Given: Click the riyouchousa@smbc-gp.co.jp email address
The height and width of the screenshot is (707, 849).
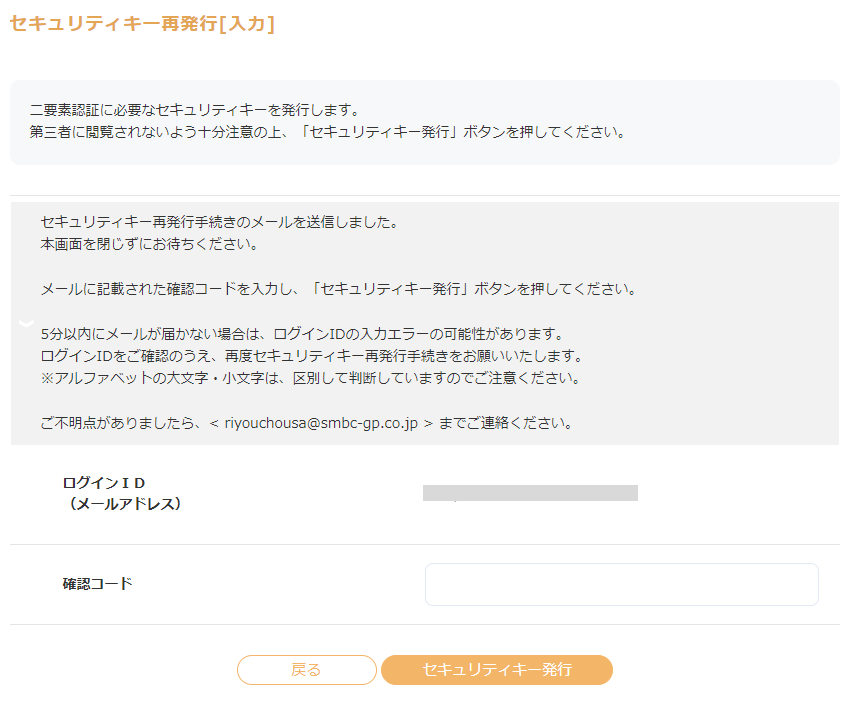Looking at the screenshot, I should tap(321, 423).
